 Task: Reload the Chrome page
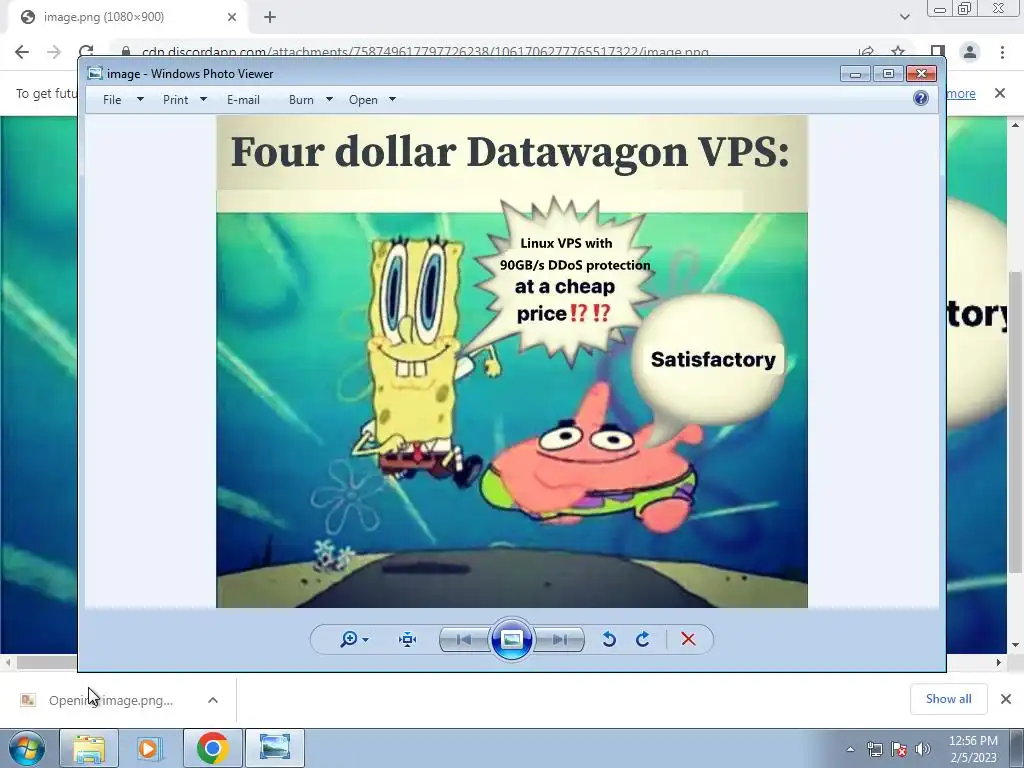click(86, 51)
